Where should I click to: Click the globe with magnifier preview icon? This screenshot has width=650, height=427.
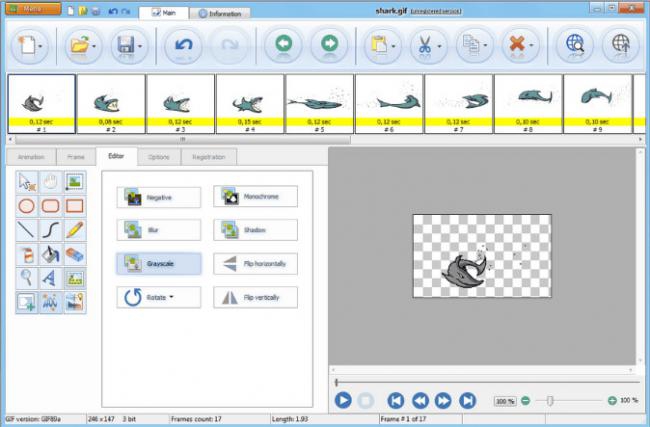[x=575, y=44]
